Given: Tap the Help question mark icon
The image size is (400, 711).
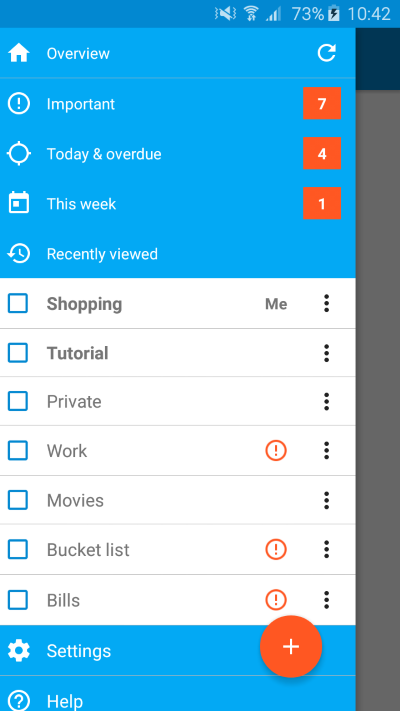Looking at the screenshot, I should 19,700.
